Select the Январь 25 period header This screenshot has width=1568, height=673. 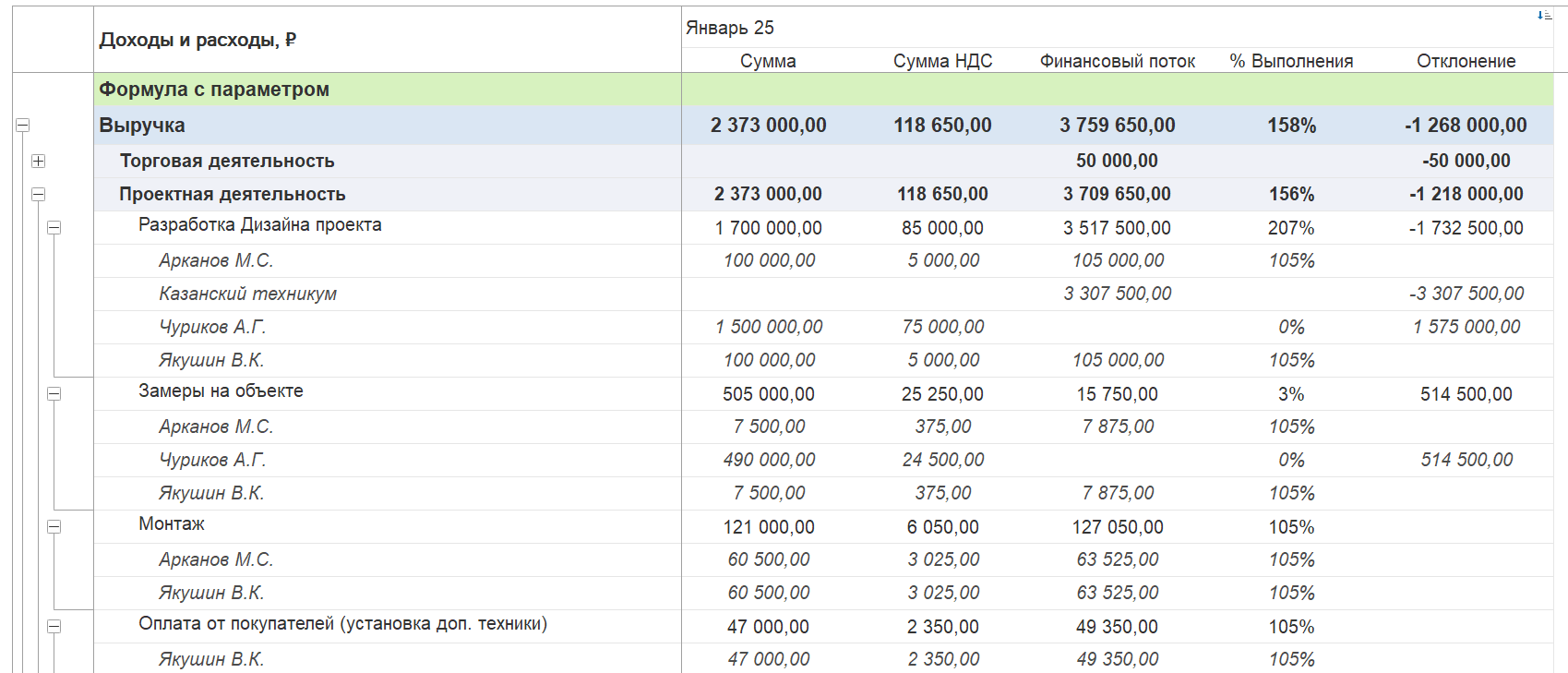pyautogui.click(x=730, y=28)
